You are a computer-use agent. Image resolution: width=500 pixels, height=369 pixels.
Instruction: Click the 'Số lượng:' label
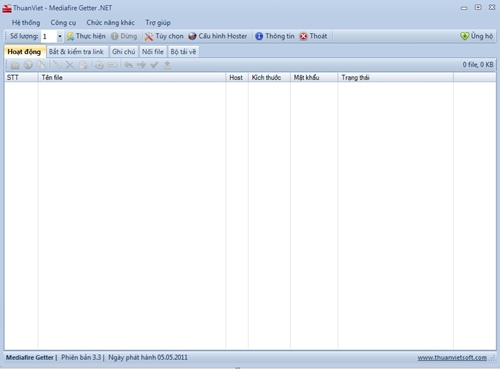pos(24,36)
